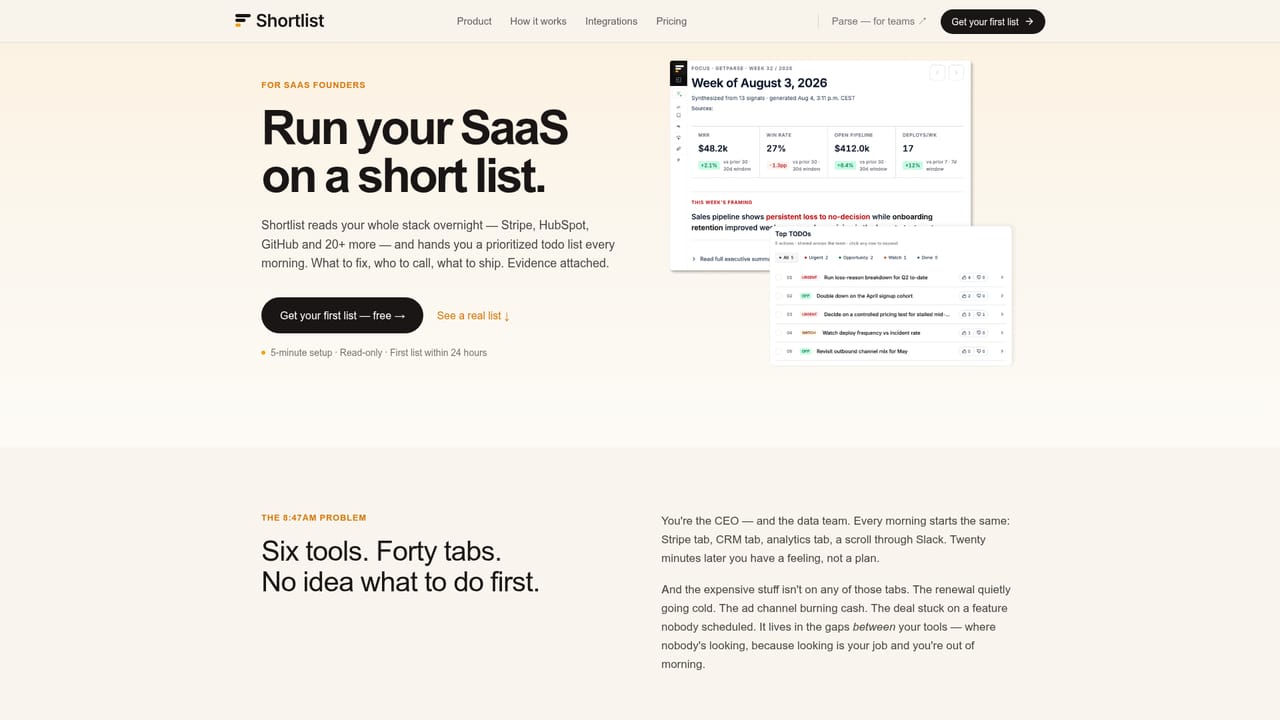Image resolution: width=1280 pixels, height=720 pixels.
Task: Upvote "Double down on the April signup cohort"
Action: tap(965, 296)
